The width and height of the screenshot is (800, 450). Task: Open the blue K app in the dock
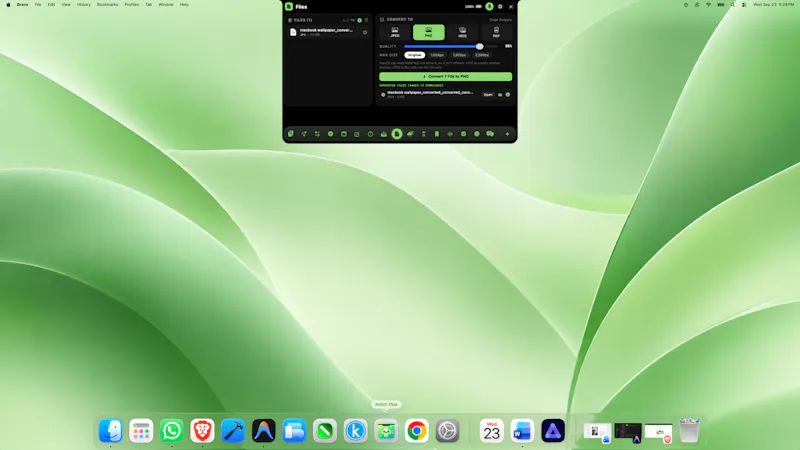[x=355, y=431]
